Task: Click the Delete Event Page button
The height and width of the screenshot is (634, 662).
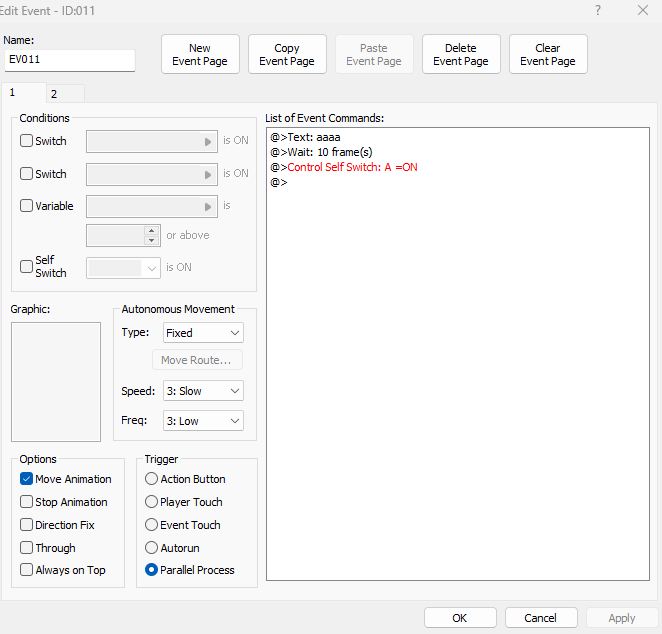Action: click(461, 55)
